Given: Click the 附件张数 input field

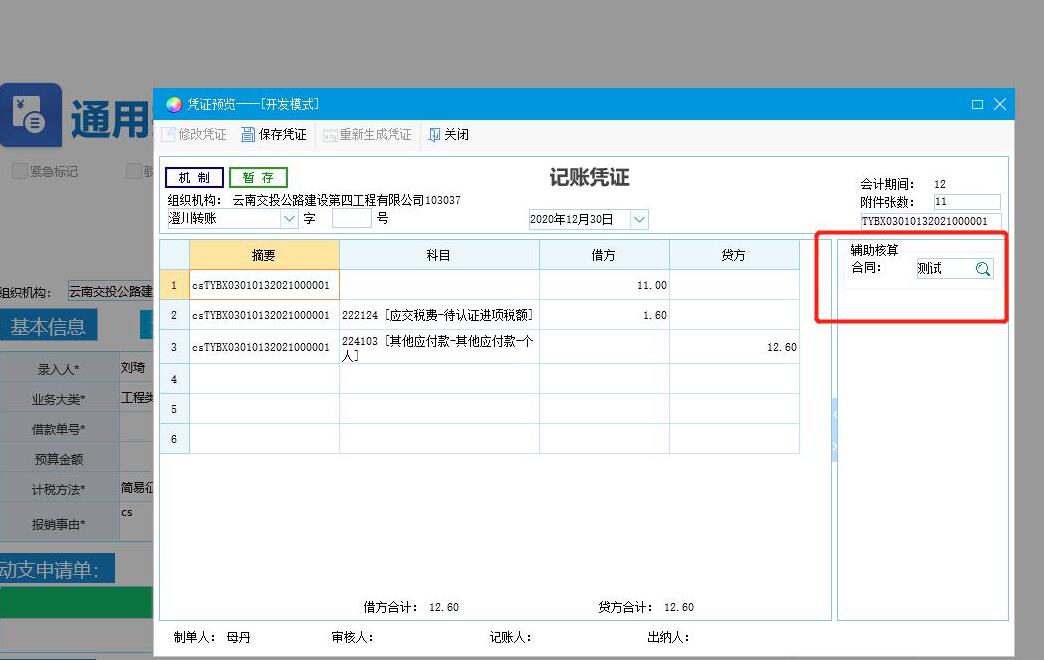Looking at the screenshot, I should coord(966,202).
